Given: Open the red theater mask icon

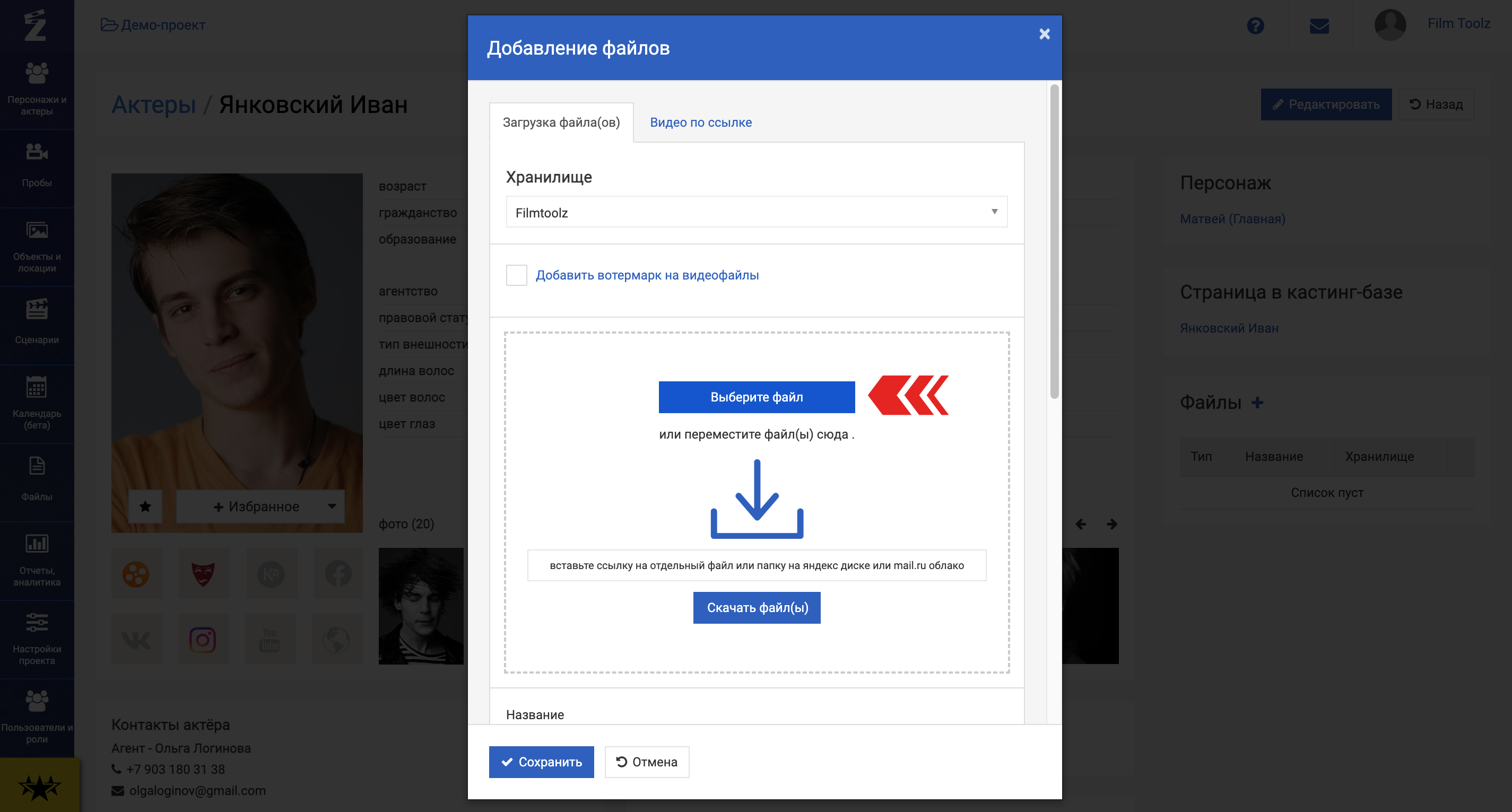Looking at the screenshot, I should 203,574.
